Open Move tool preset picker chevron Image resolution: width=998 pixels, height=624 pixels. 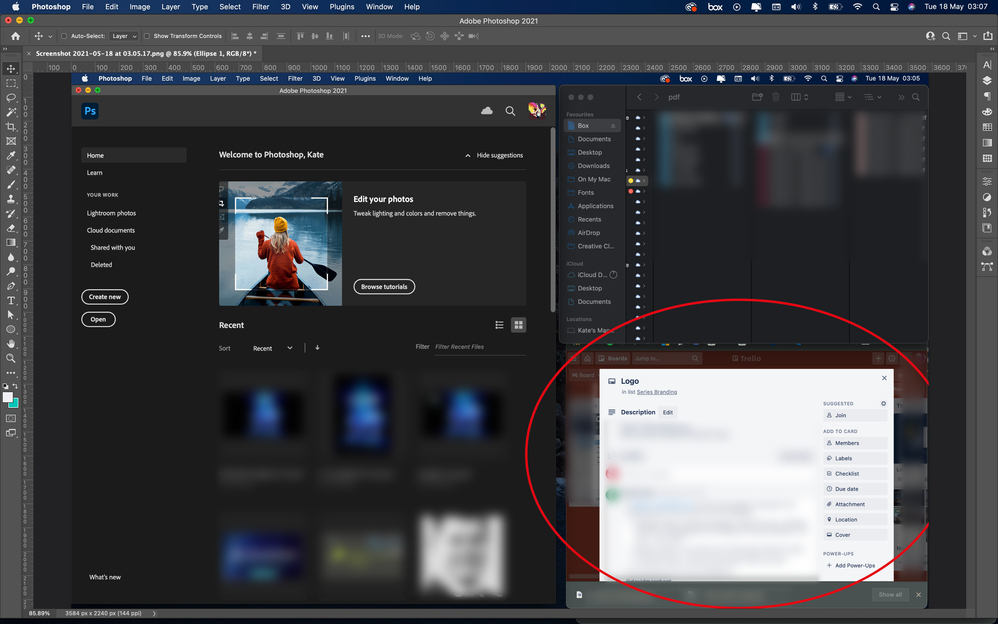pyautogui.click(x=50, y=36)
